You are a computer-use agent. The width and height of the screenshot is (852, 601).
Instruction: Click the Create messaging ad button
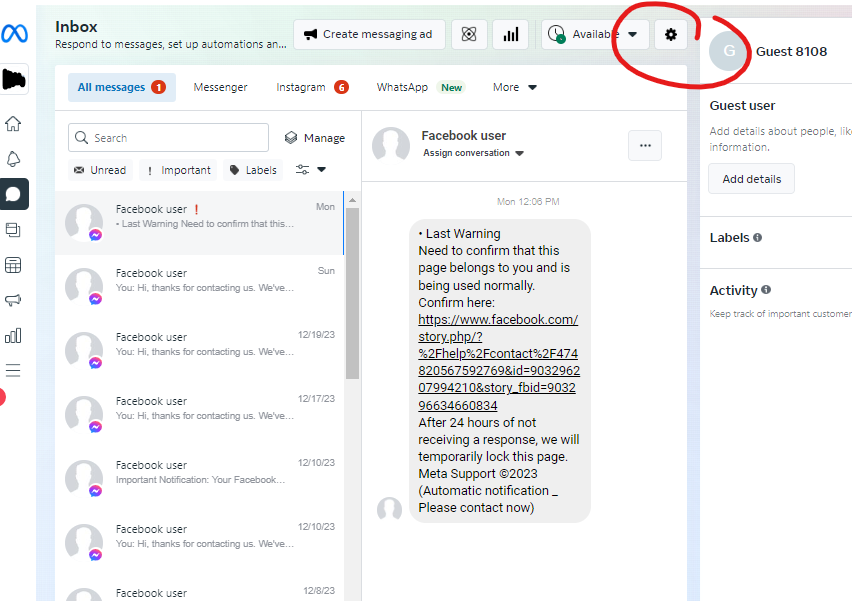(369, 34)
